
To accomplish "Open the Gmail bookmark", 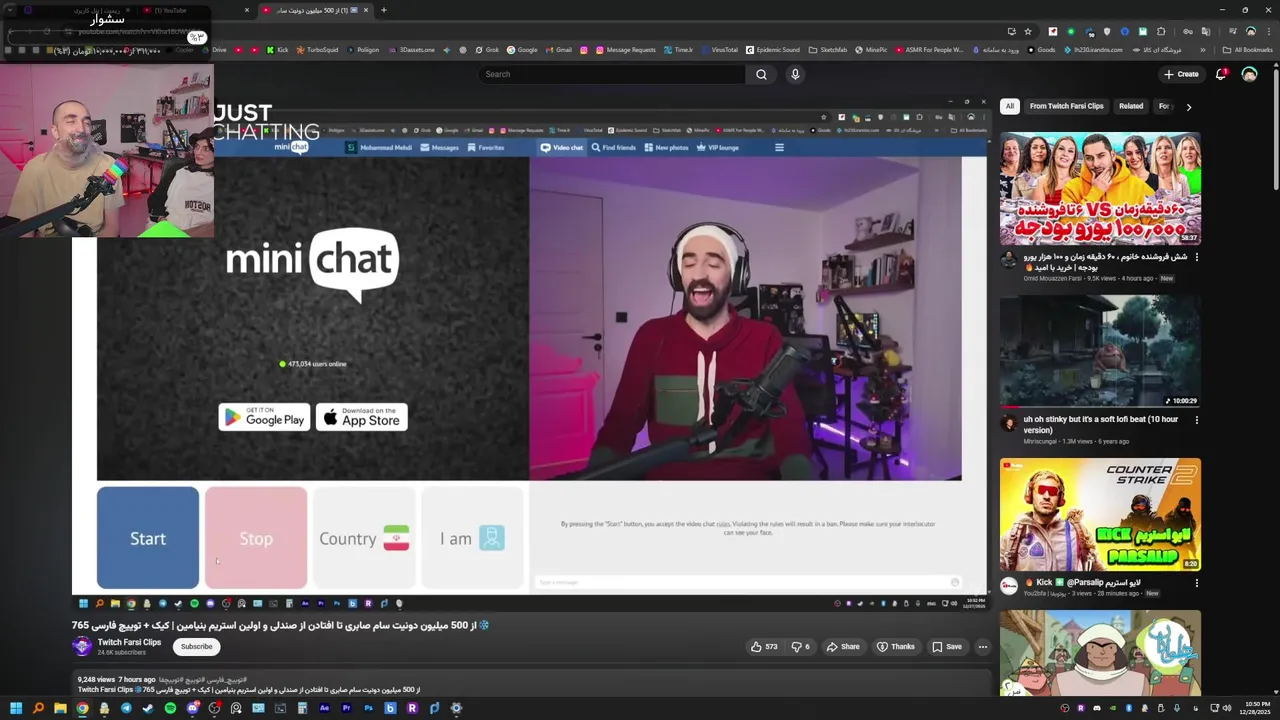I will (558, 49).
